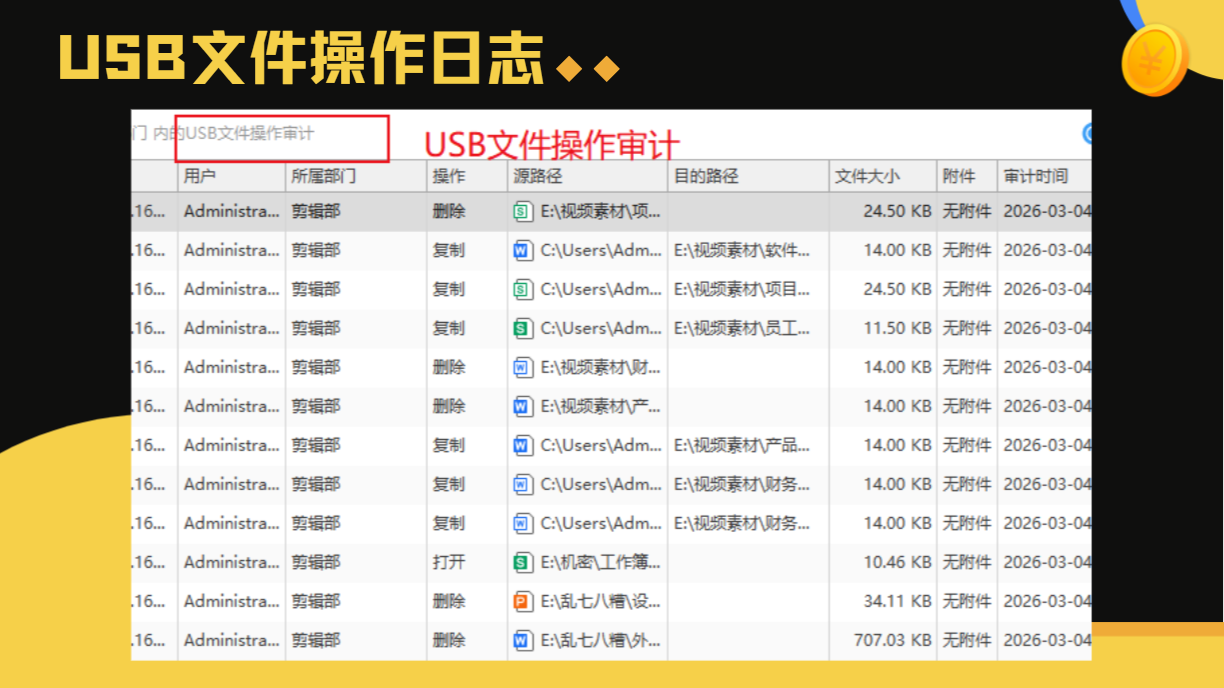Sort by the 审计时间 column header
This screenshot has height=688, width=1224.
tap(1044, 176)
